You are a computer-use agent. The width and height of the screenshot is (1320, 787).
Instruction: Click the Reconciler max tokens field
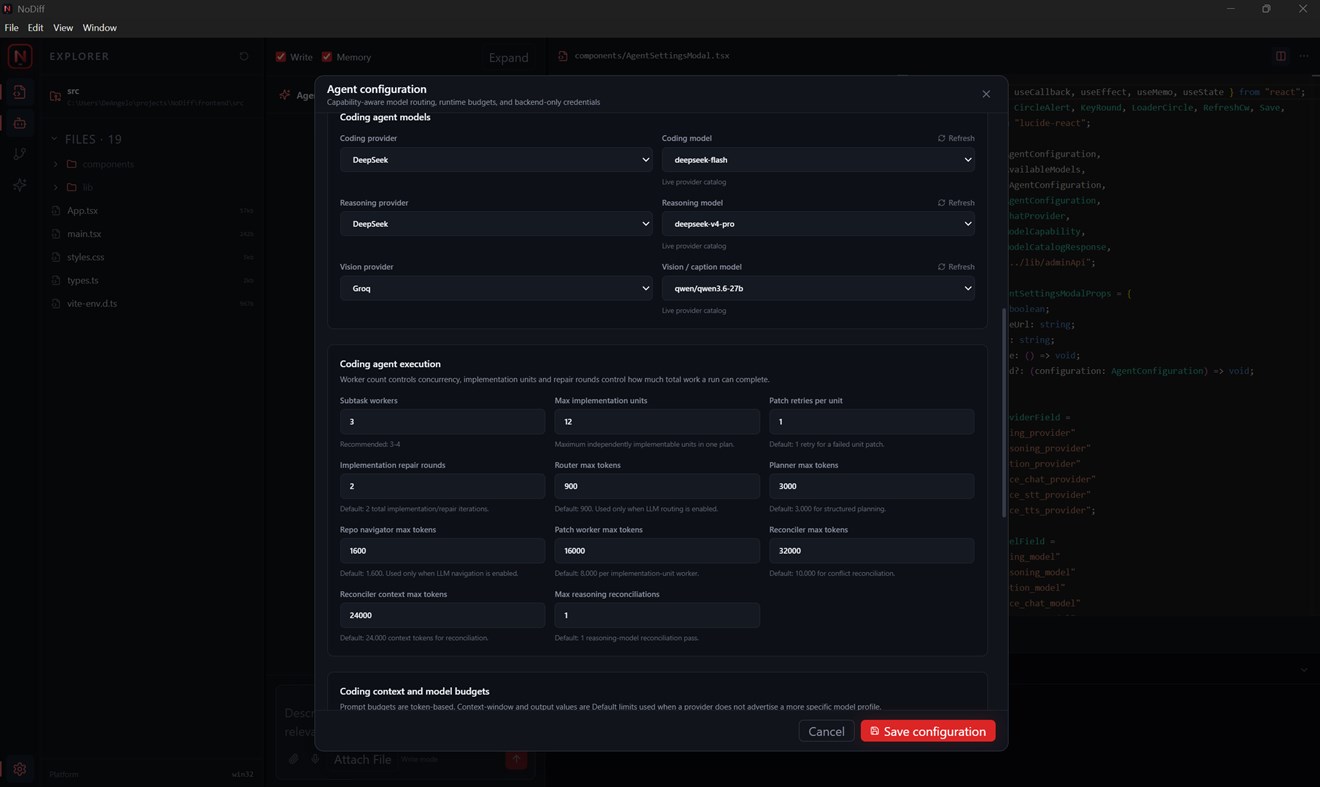pyautogui.click(x=871, y=551)
